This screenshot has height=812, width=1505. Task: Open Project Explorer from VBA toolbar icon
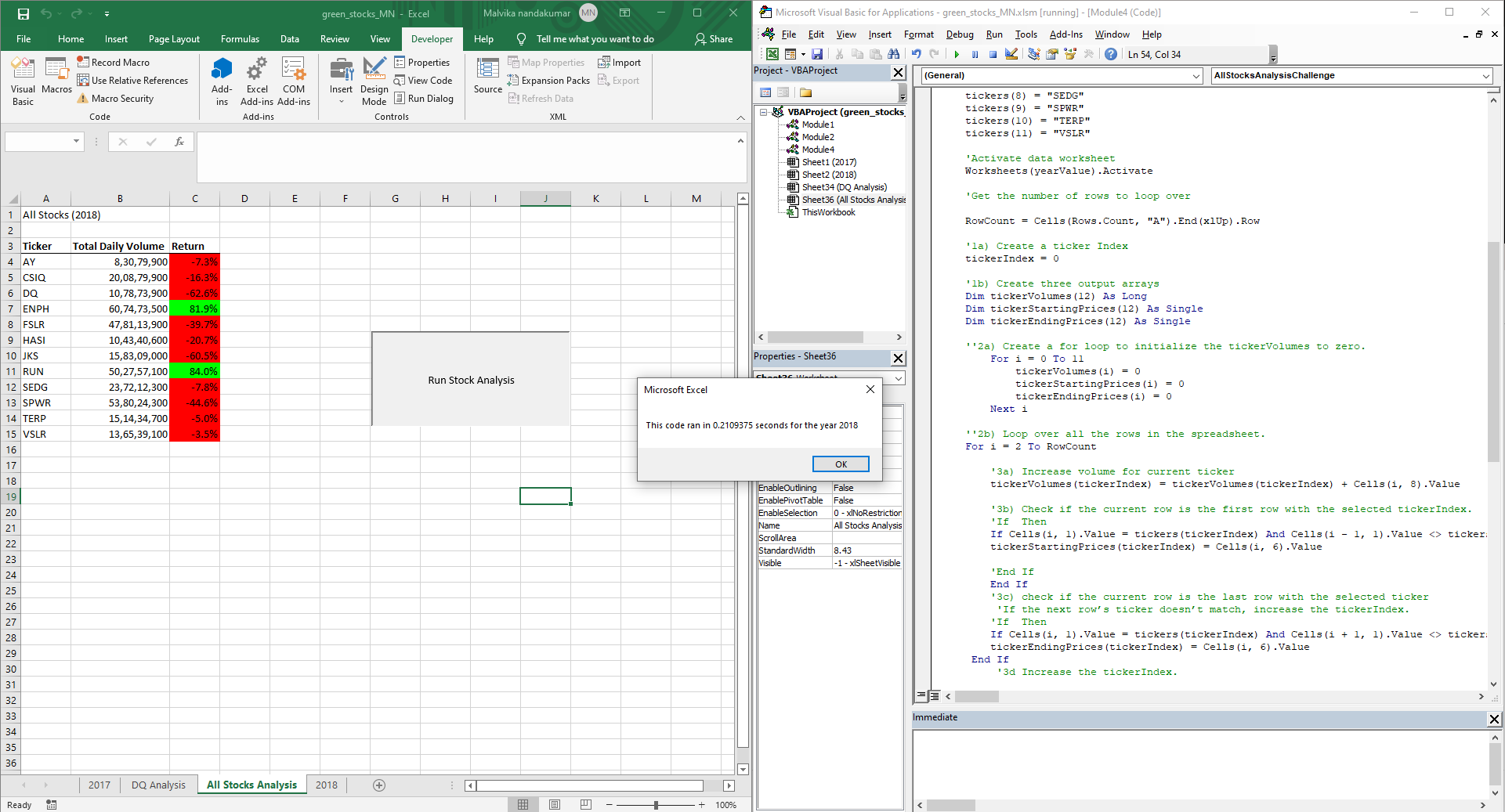coord(1033,54)
